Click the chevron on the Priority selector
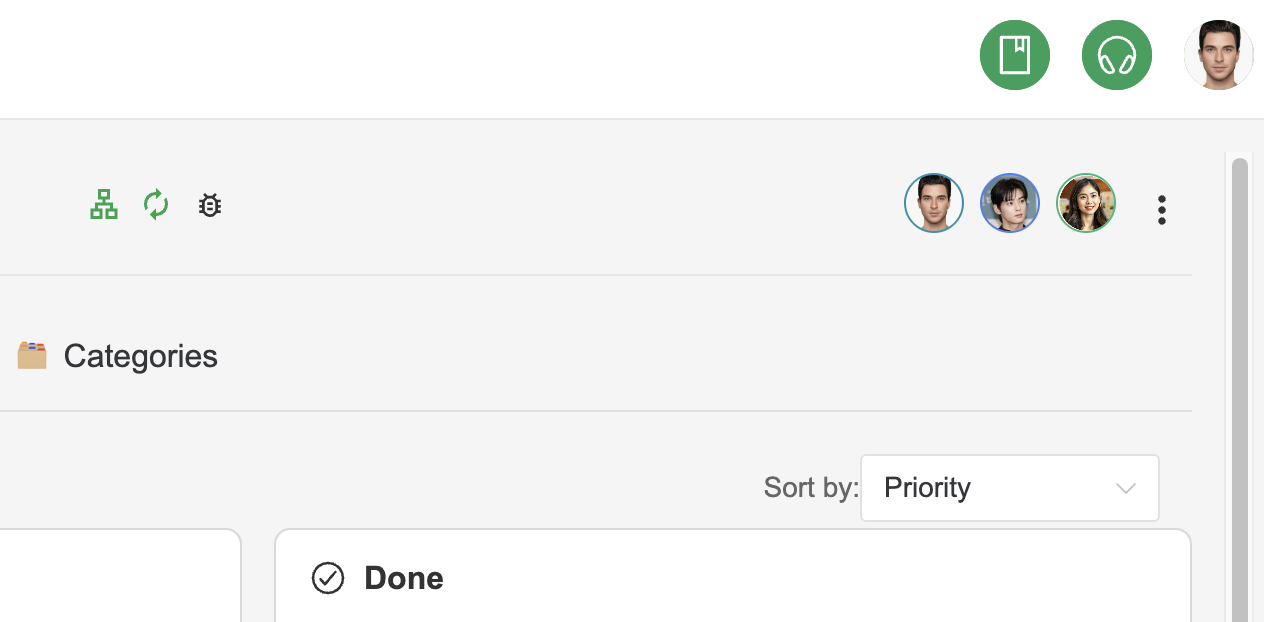 [x=1125, y=488]
